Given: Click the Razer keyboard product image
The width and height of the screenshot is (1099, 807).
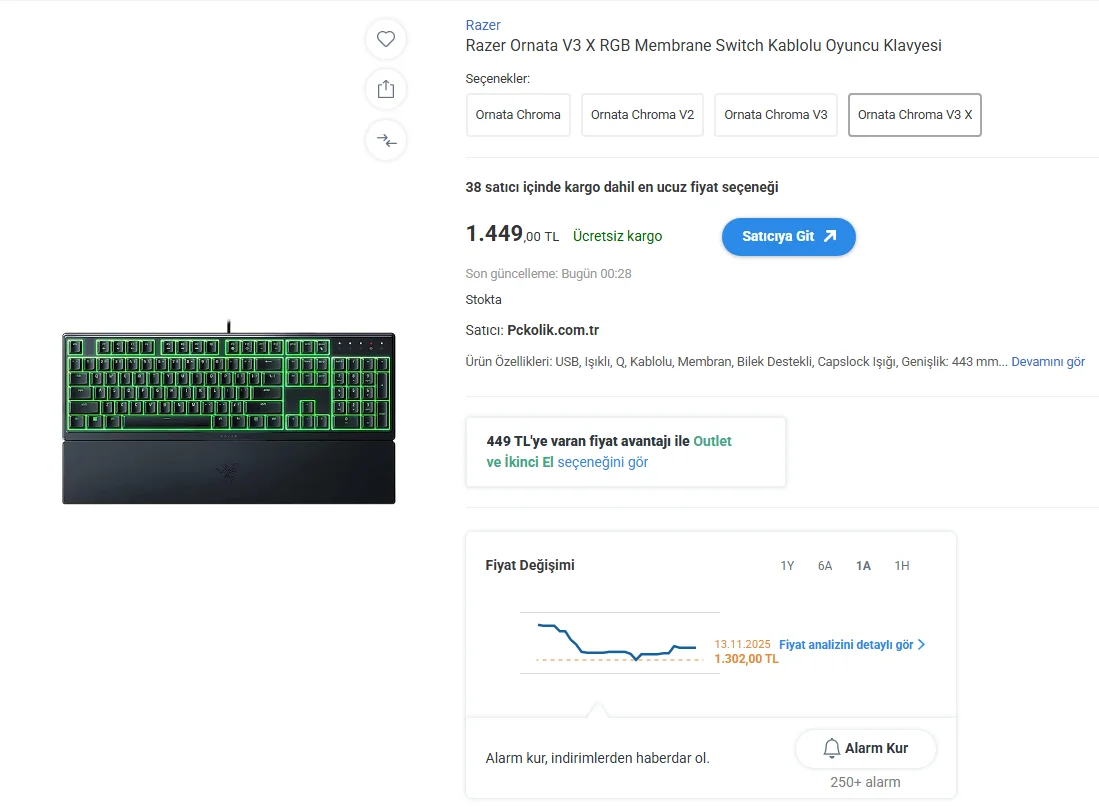Looking at the screenshot, I should [228, 417].
